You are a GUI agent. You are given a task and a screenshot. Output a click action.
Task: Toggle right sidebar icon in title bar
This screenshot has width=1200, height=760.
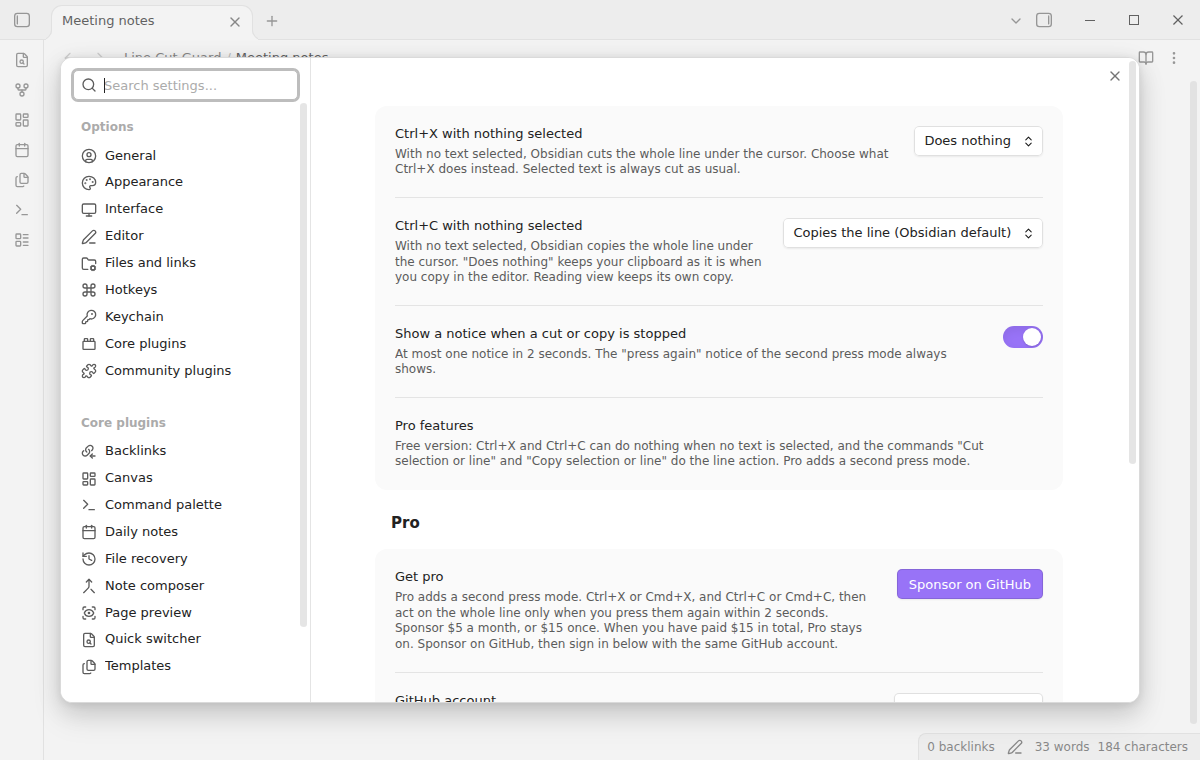click(x=1044, y=20)
